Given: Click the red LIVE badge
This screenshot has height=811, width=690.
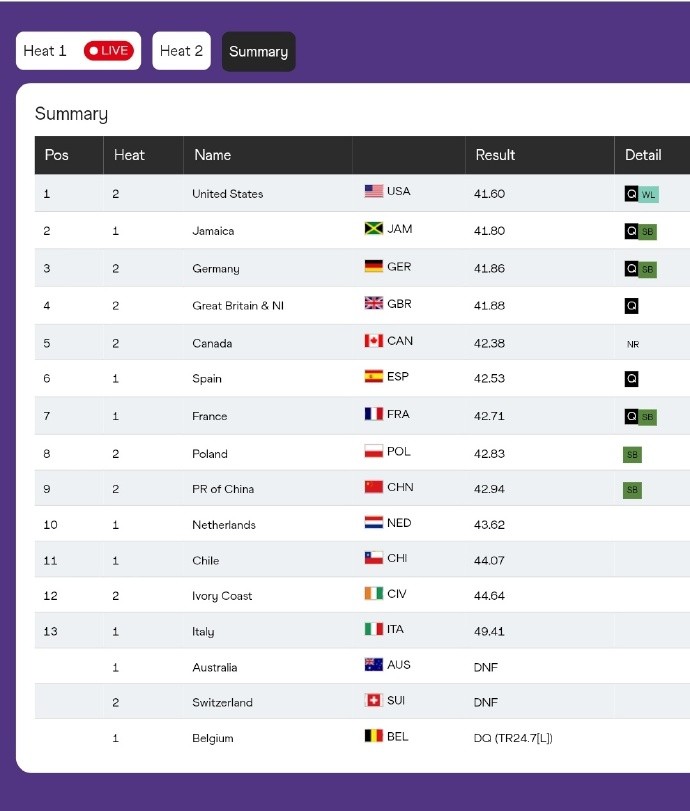Looking at the screenshot, I should 108,51.
